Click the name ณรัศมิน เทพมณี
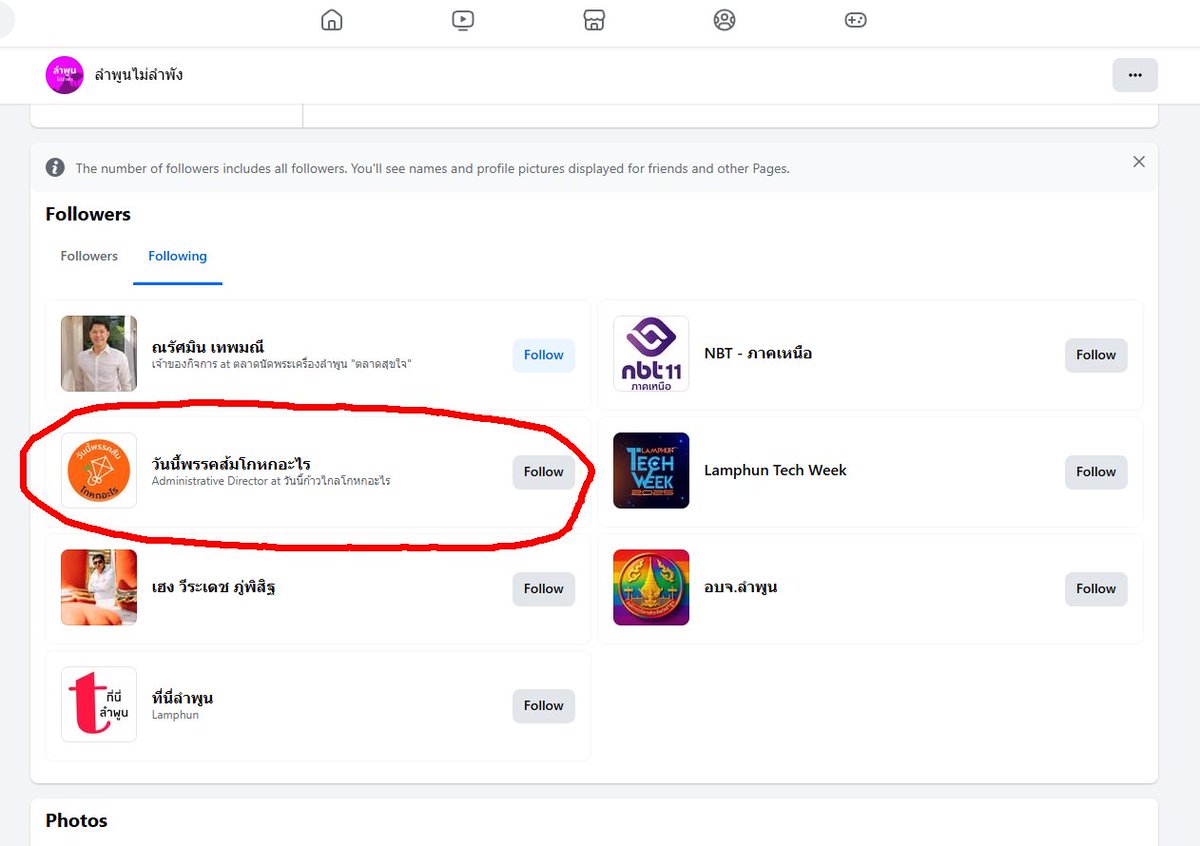The width and height of the screenshot is (1200, 846). [208, 347]
